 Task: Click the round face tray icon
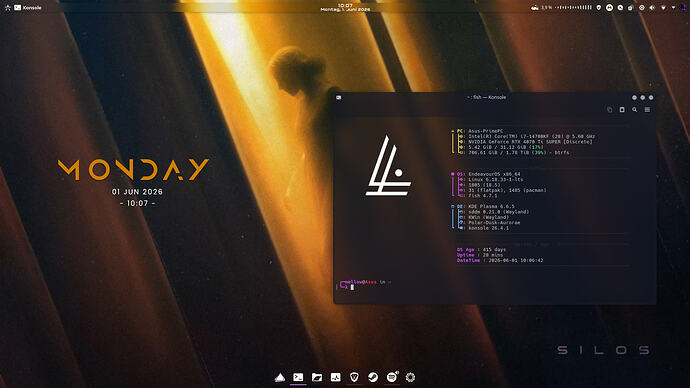609,7
